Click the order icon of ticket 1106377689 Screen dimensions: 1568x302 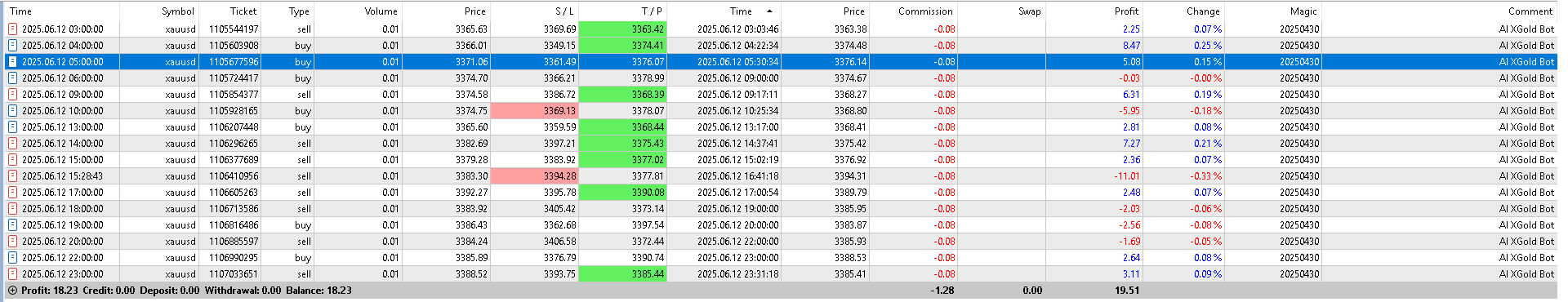coord(12,160)
